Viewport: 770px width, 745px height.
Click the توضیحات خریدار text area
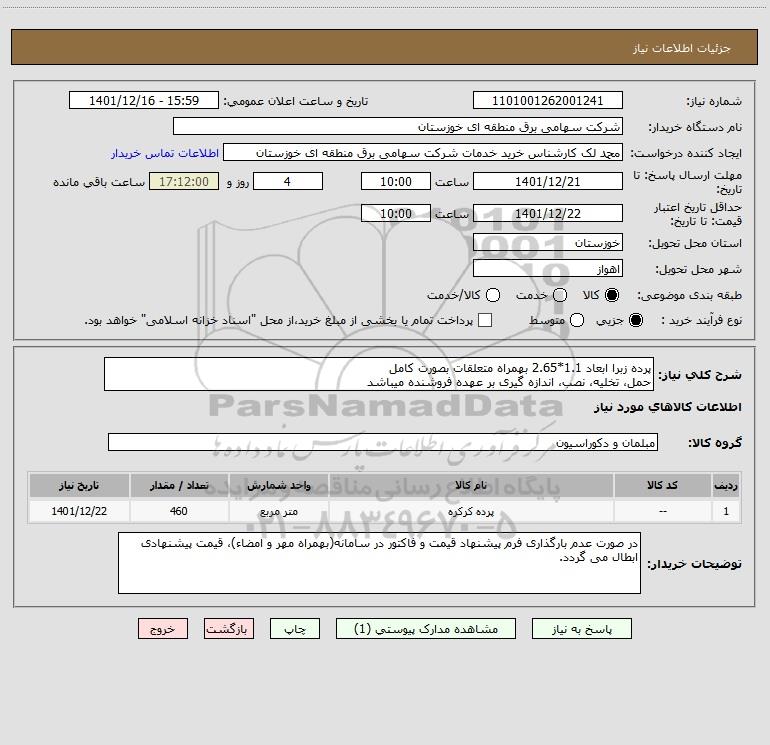click(379, 563)
